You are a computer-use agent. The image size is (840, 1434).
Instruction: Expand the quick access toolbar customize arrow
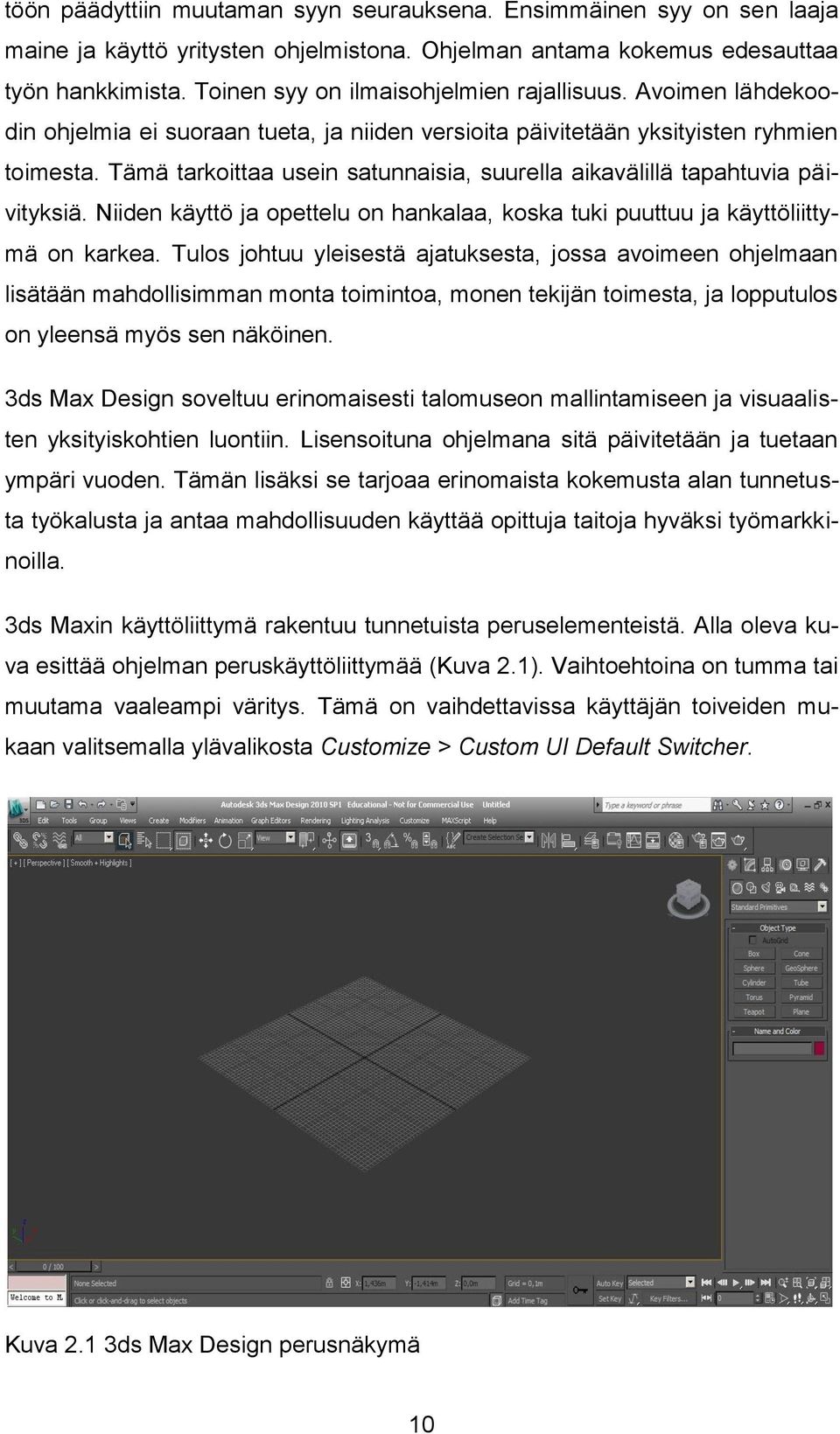[133, 804]
